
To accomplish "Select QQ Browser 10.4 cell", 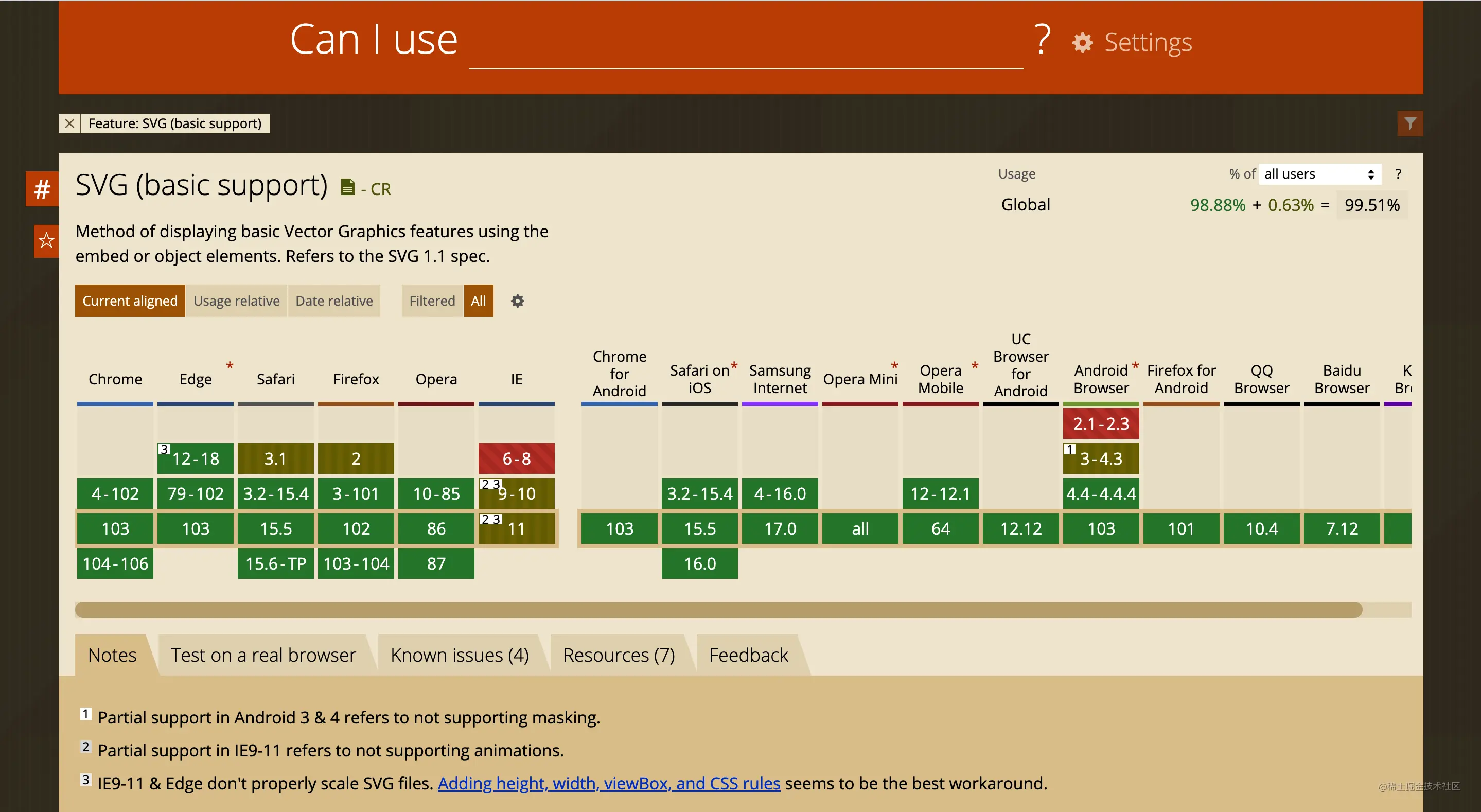I will pos(1262,528).
